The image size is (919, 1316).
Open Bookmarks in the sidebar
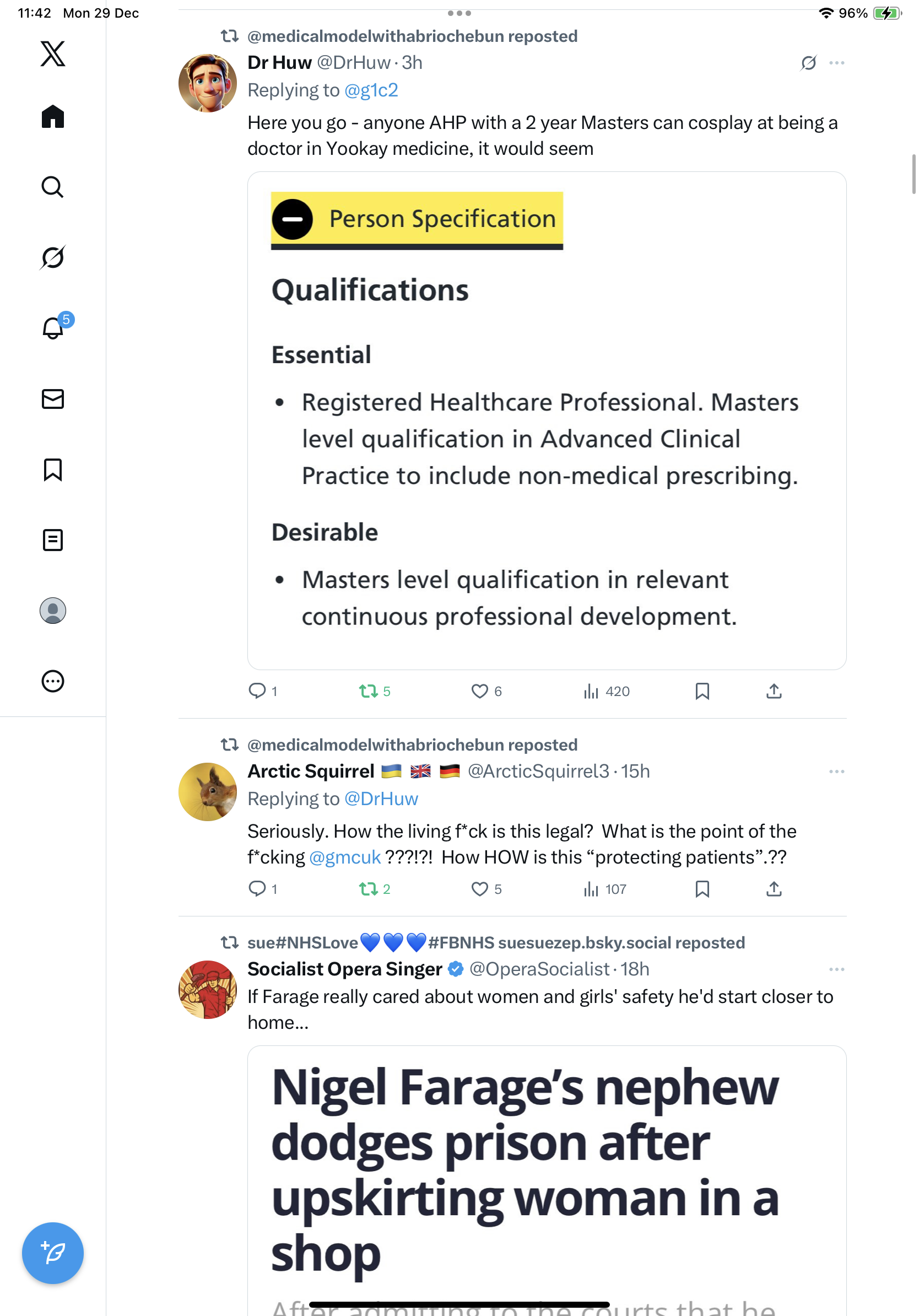pos(53,470)
